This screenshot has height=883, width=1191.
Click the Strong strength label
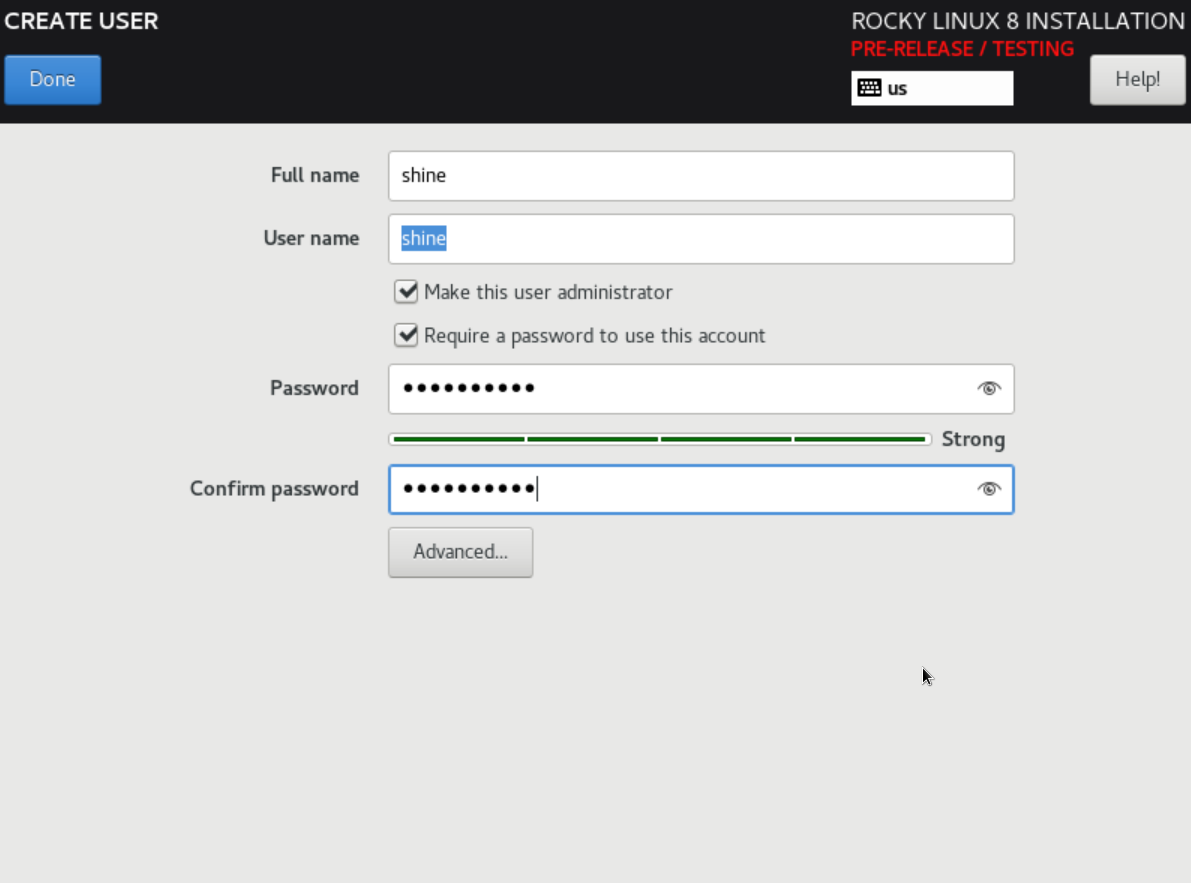coord(973,440)
